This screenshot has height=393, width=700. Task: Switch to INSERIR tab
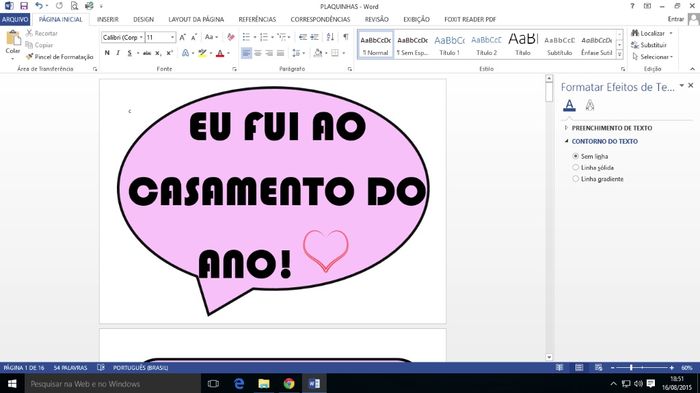pyautogui.click(x=108, y=19)
